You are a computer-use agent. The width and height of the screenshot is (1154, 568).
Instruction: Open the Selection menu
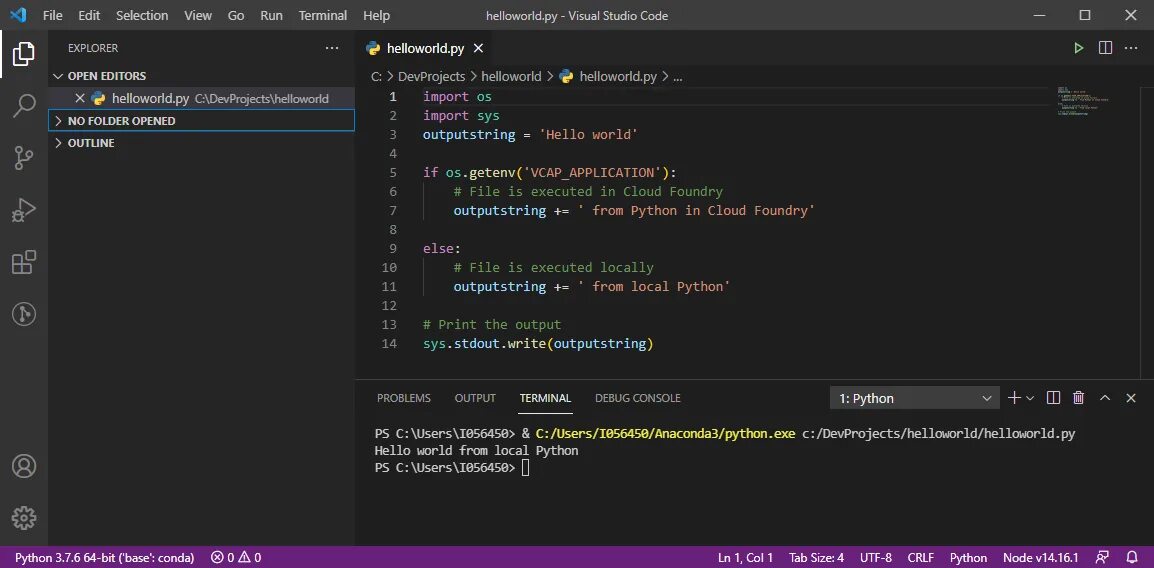142,15
